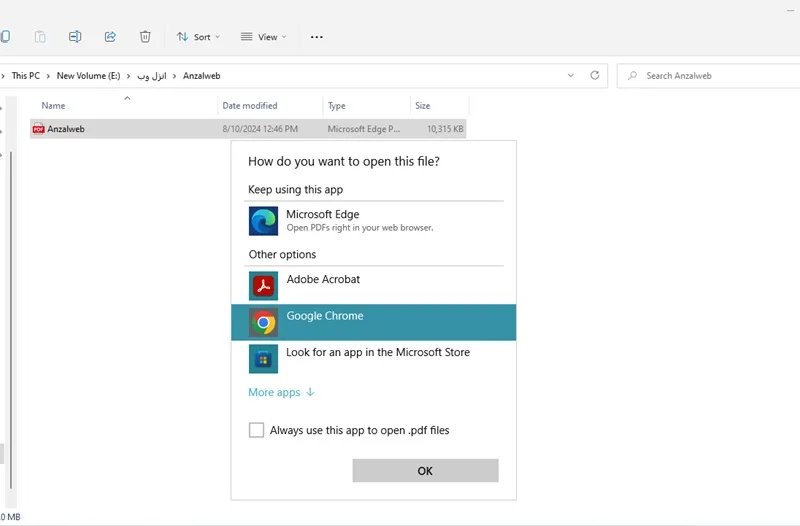
Task: Sort by the Date modified column
Action: coord(270,106)
